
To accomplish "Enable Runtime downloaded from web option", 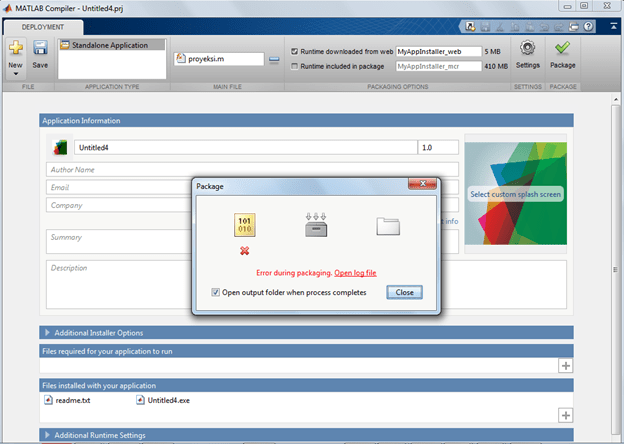I will click(293, 50).
